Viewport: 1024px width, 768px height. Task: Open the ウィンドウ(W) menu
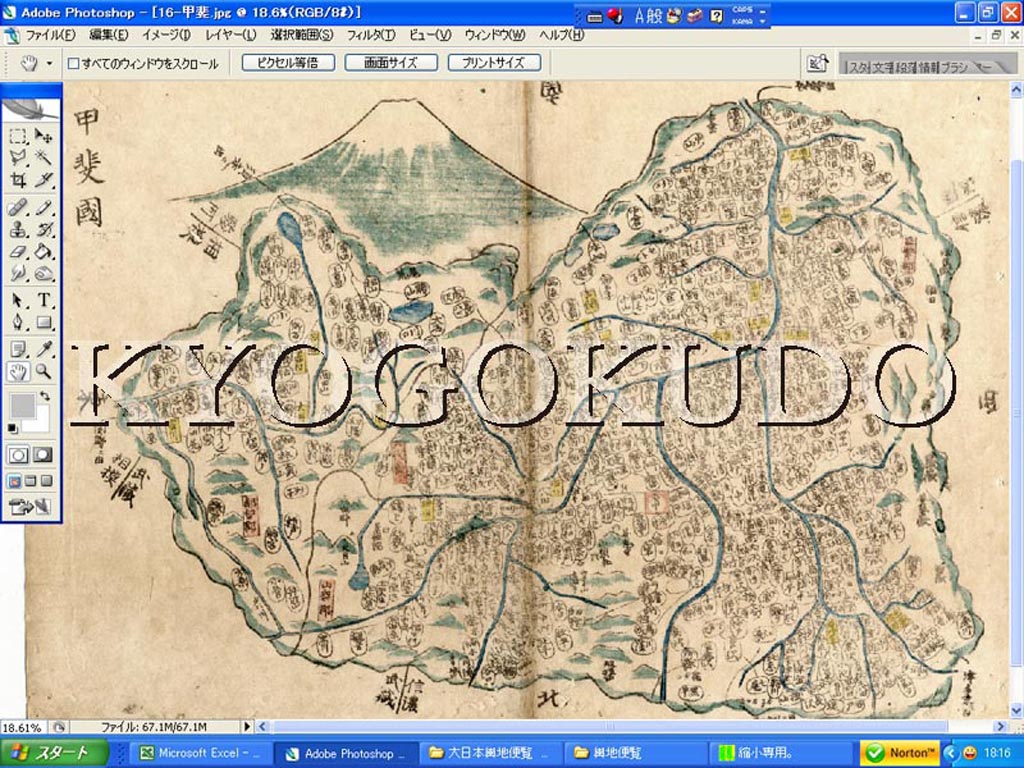tap(495, 35)
